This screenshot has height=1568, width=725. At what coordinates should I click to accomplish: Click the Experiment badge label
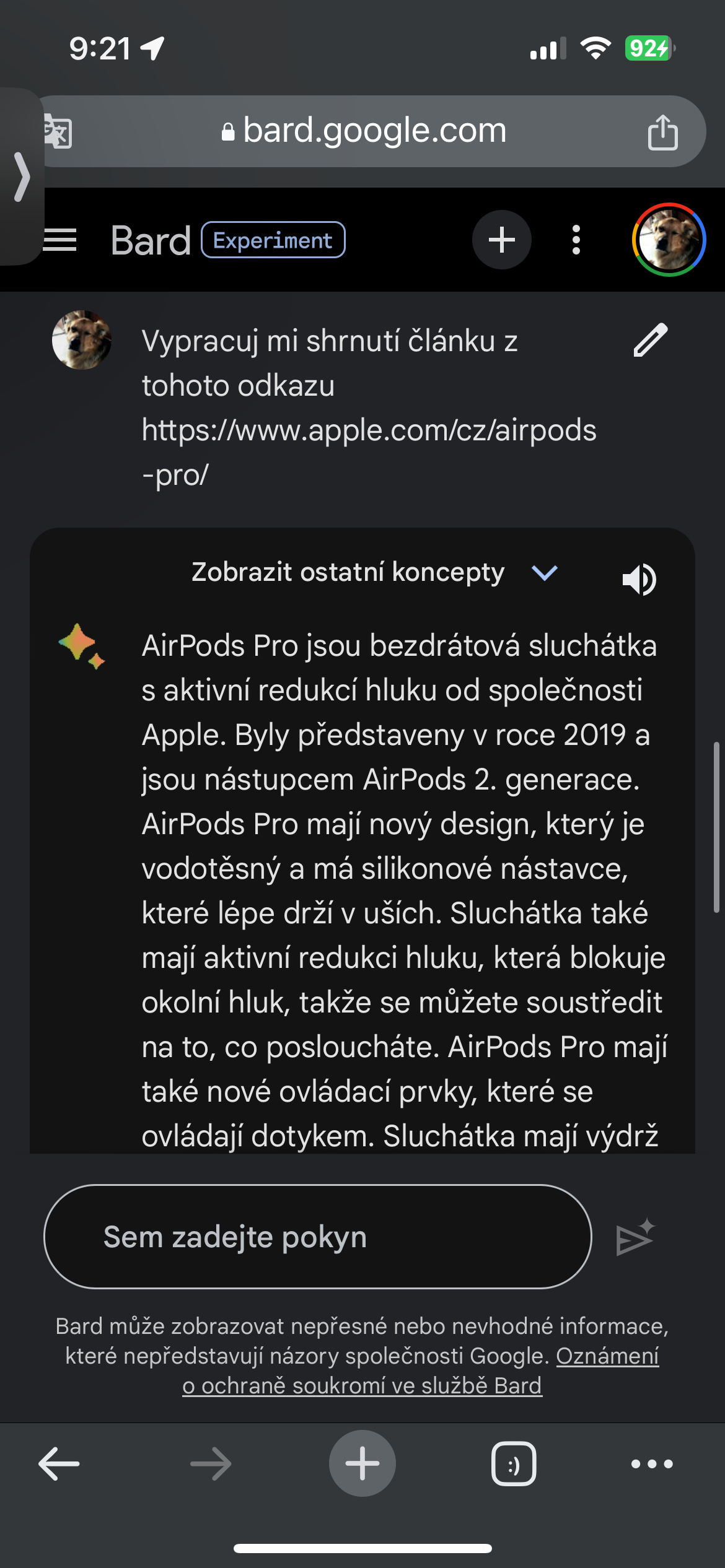click(x=273, y=240)
